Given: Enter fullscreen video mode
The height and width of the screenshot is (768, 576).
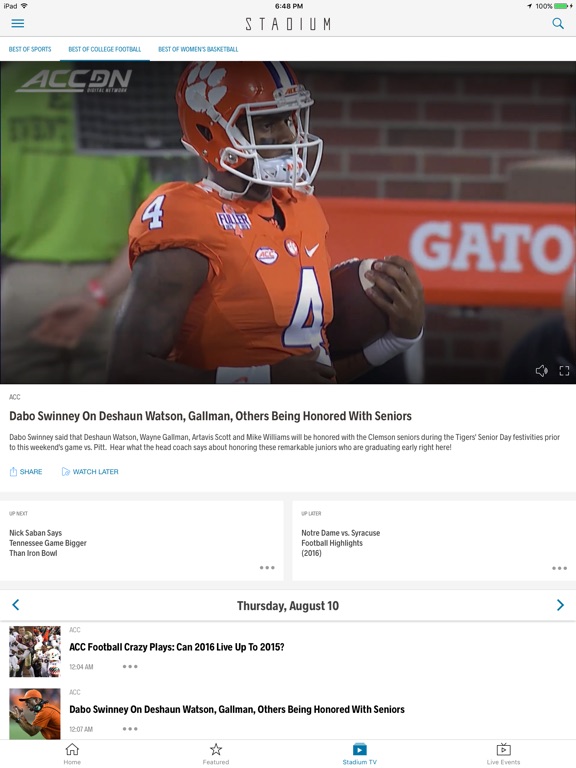Looking at the screenshot, I should (564, 371).
